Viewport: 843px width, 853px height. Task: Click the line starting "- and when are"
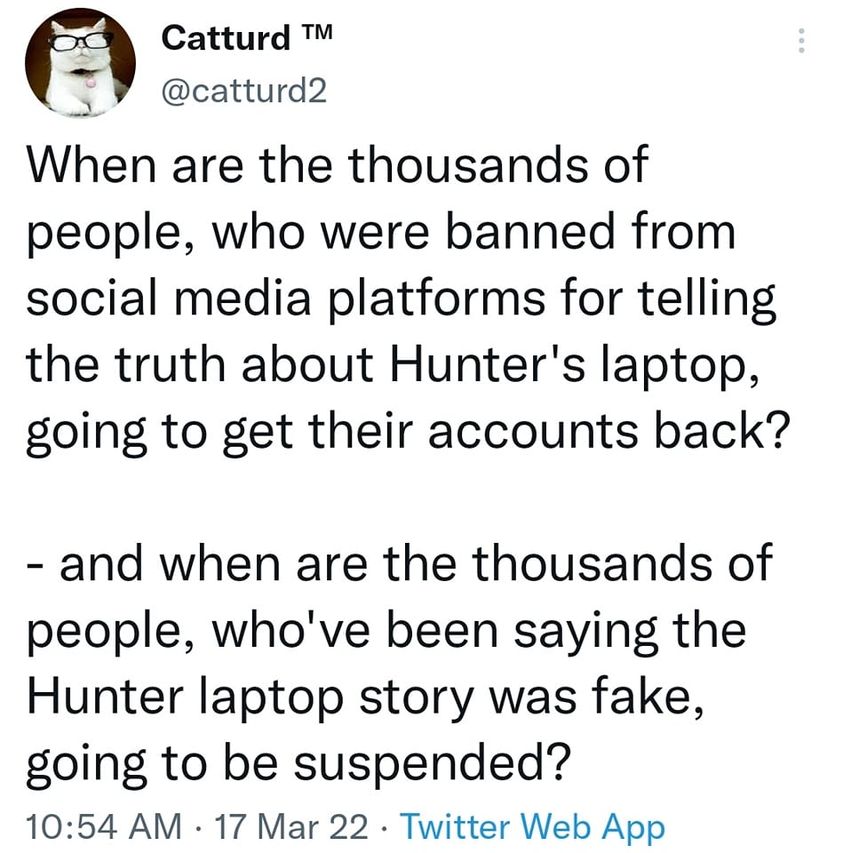(x=398, y=565)
